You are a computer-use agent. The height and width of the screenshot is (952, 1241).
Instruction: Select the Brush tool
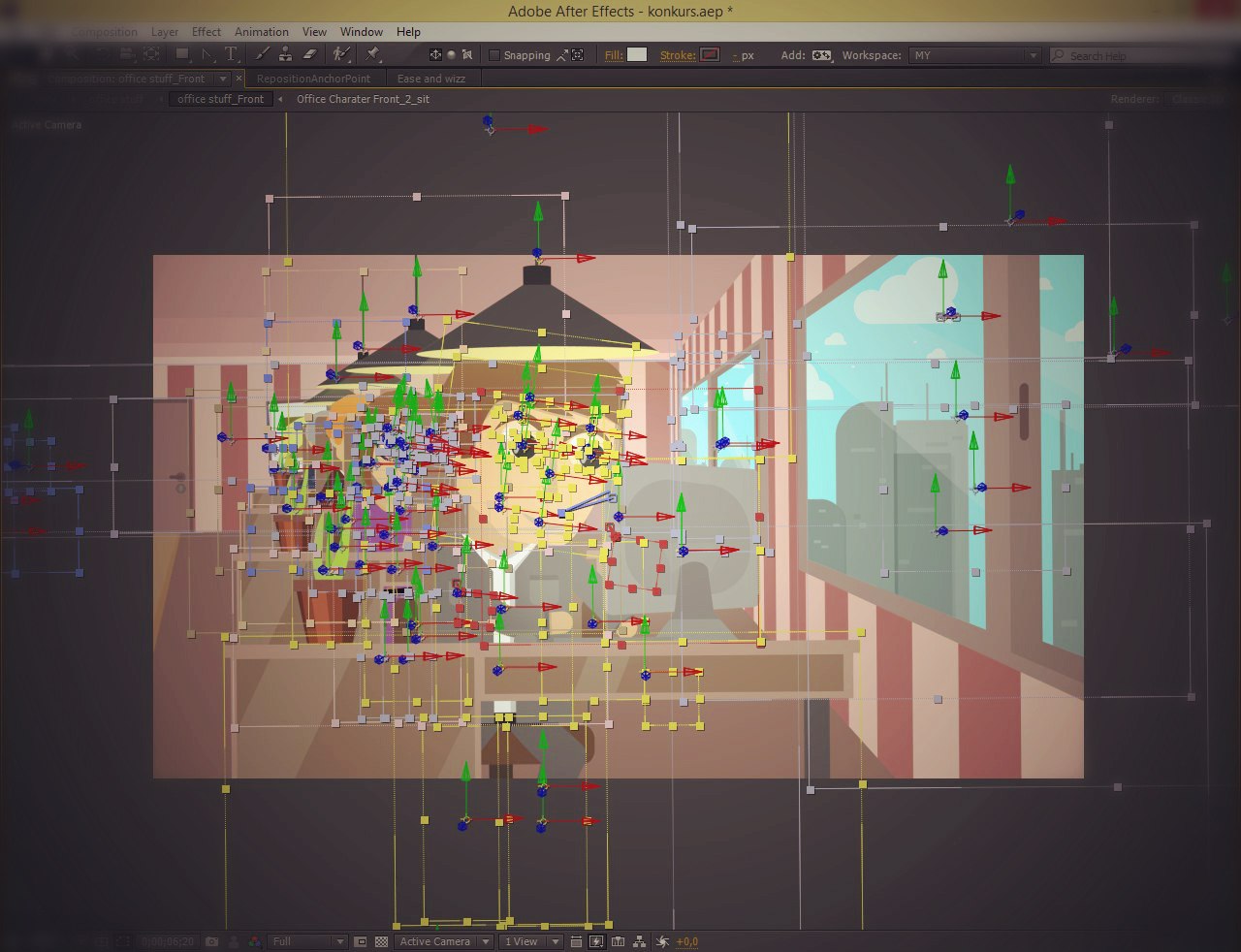(x=262, y=54)
